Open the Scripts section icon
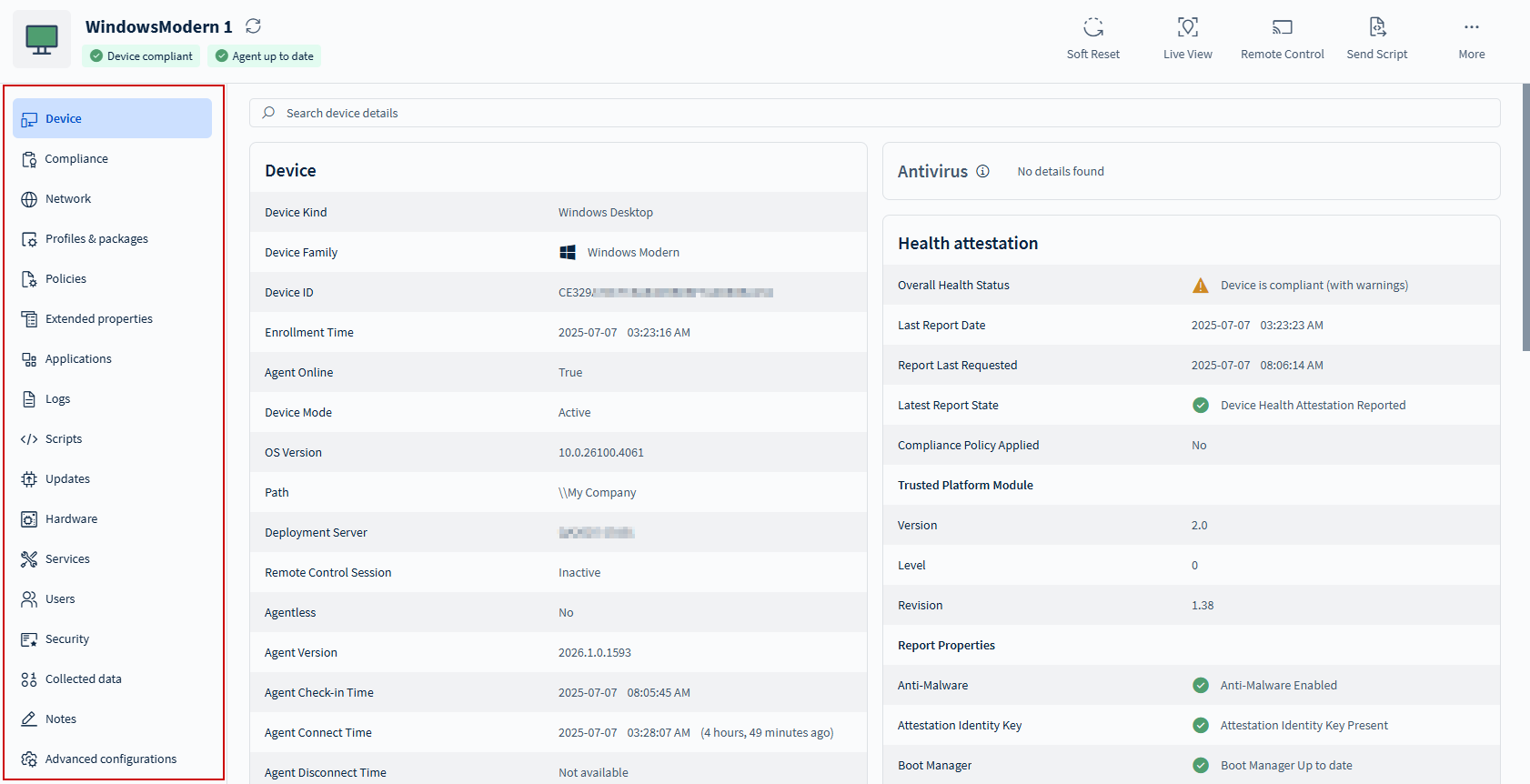Image resolution: width=1530 pixels, height=784 pixels. point(29,439)
